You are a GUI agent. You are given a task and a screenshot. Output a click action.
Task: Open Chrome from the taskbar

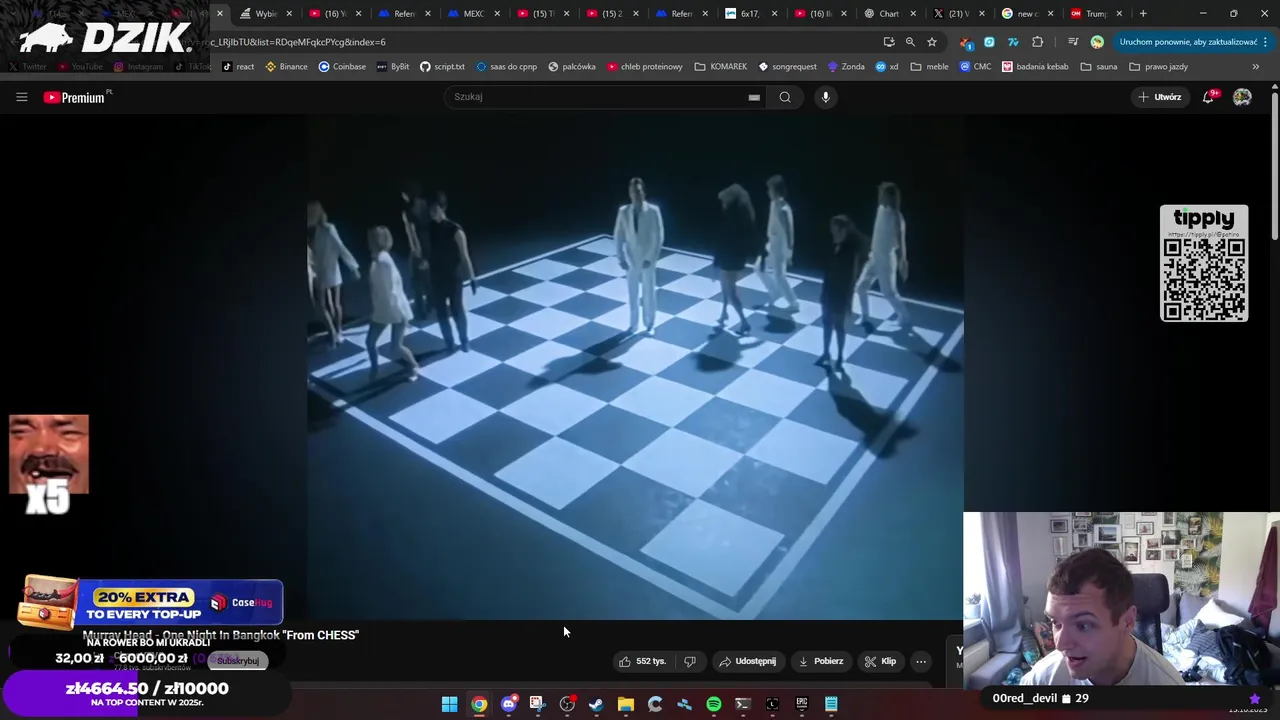[x=479, y=704]
